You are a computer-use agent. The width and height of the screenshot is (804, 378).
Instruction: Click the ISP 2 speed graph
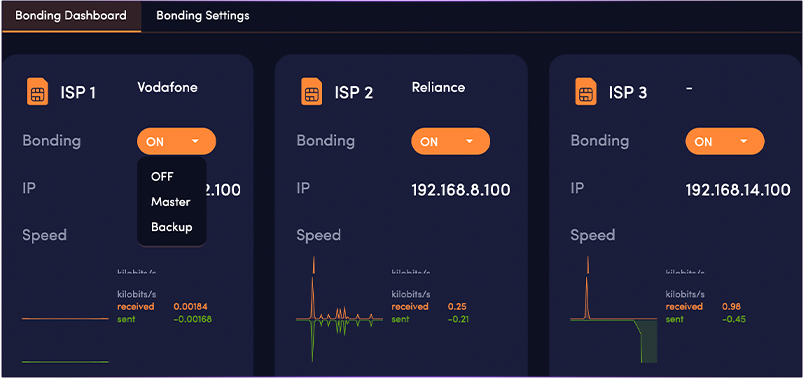point(339,310)
